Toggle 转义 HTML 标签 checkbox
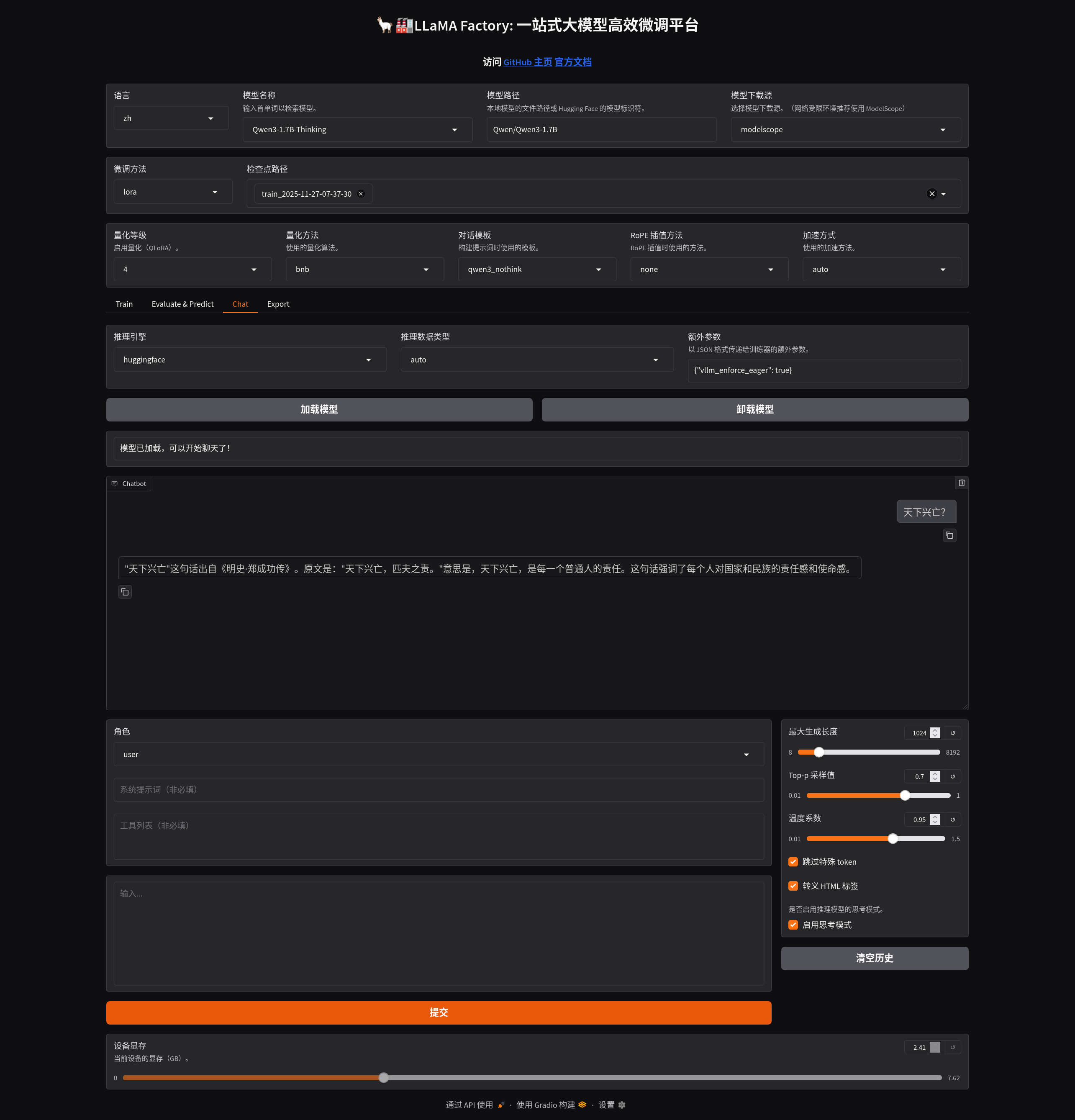The height and width of the screenshot is (1120, 1075). (793, 886)
